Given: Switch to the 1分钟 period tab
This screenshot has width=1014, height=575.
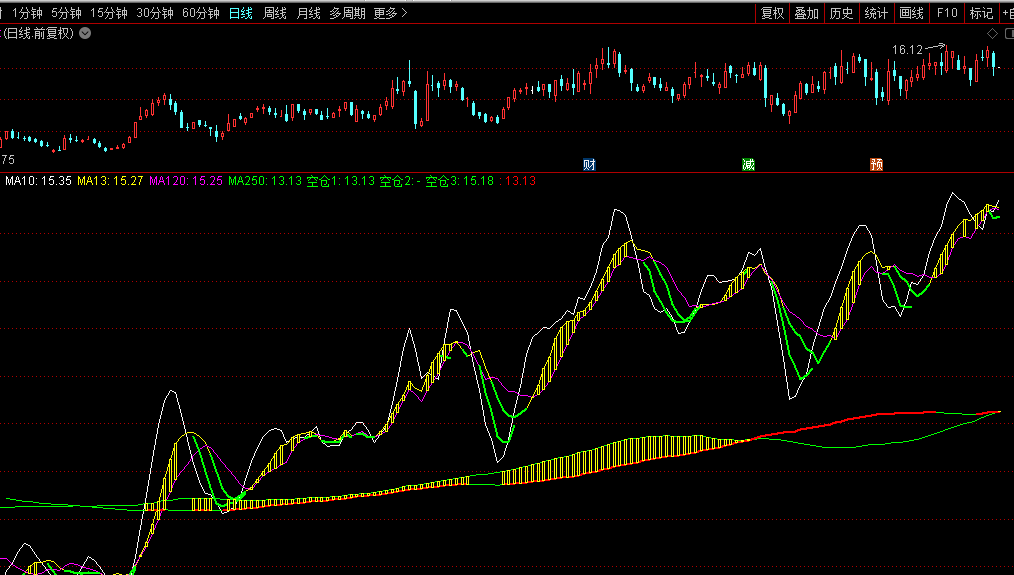Looking at the screenshot, I should pos(27,13).
